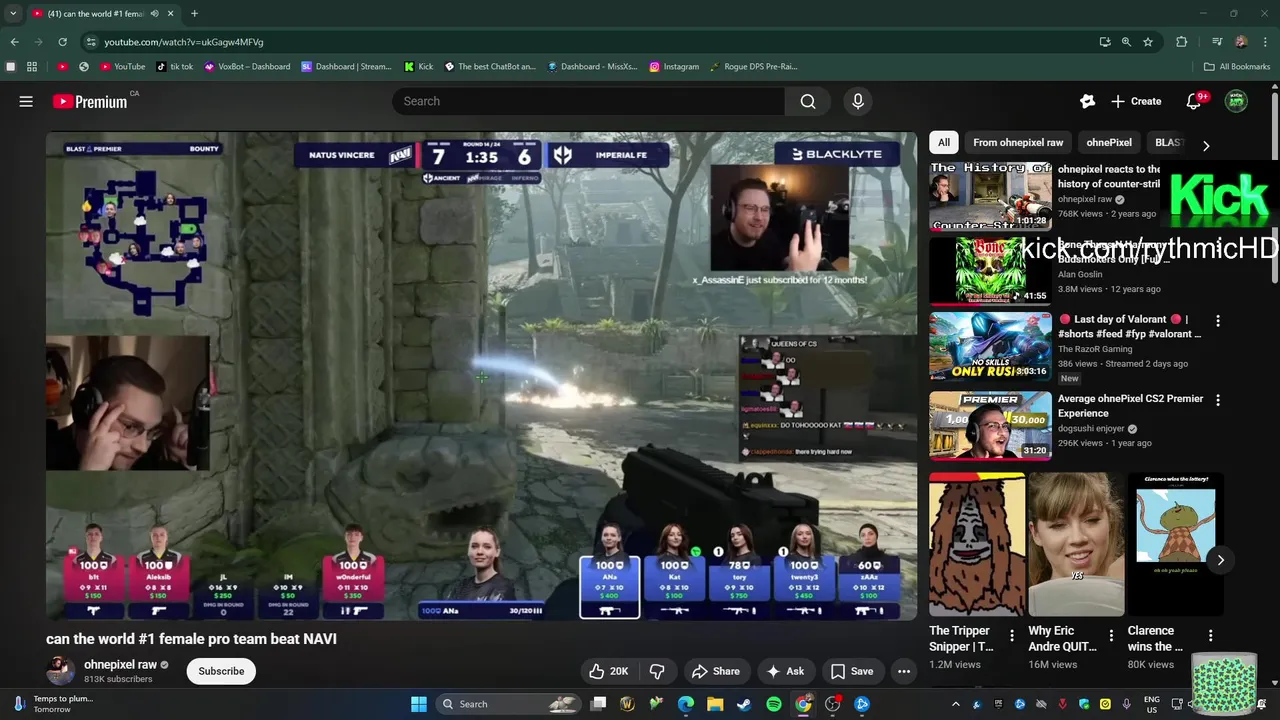Viewport: 1280px width, 720px height.
Task: Open Steam from the taskbar
Action: (x=744, y=704)
